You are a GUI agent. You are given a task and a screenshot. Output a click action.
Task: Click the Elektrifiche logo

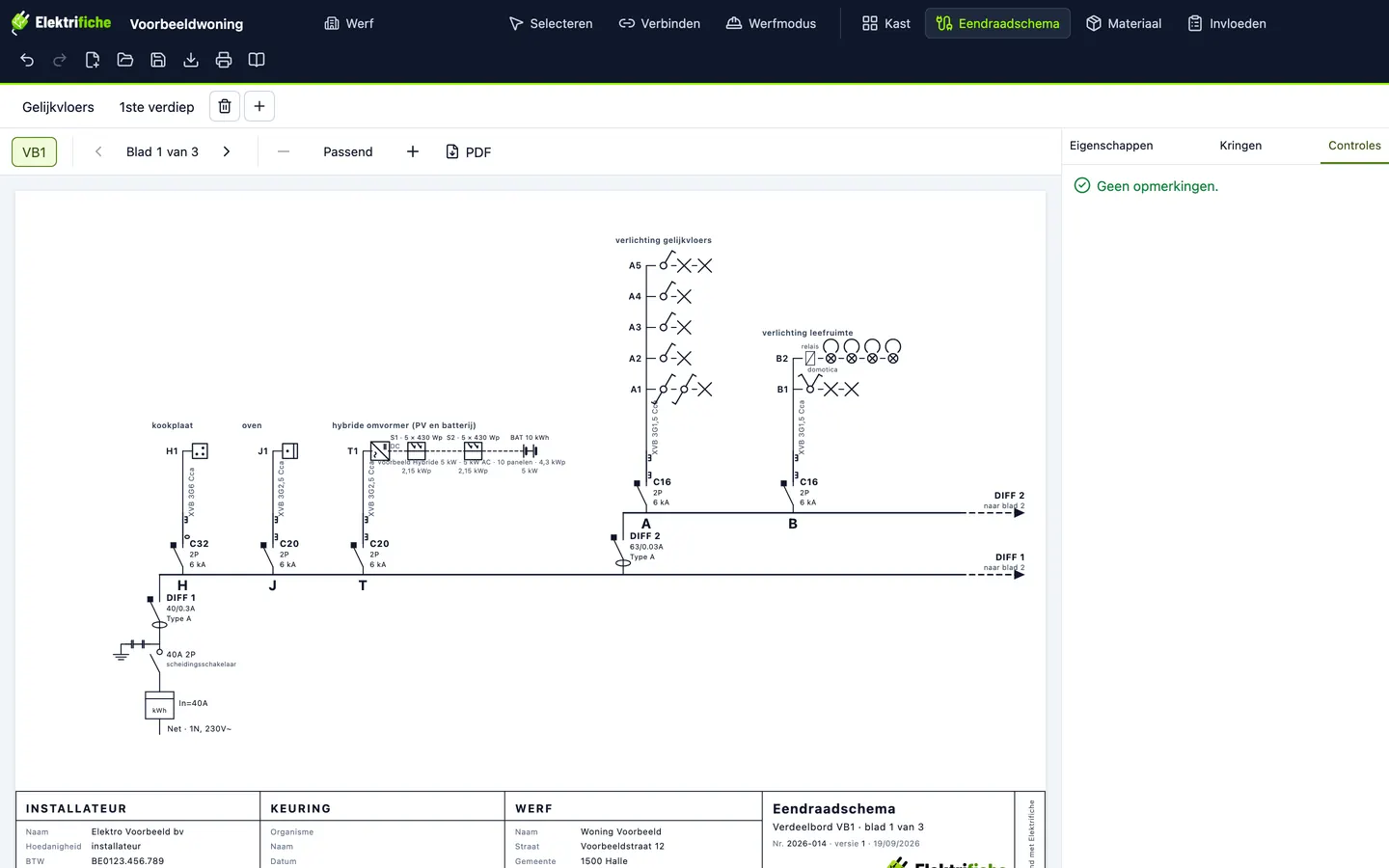[61, 22]
